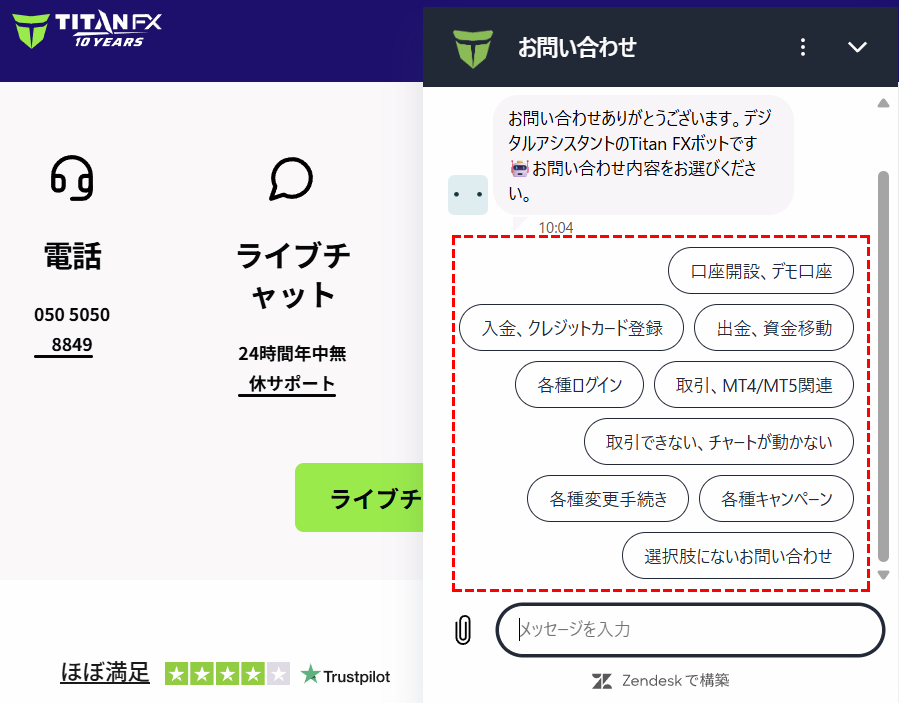Choose the 各種ログイン quick reply
Viewport: 899px width, 703px height.
(579, 384)
